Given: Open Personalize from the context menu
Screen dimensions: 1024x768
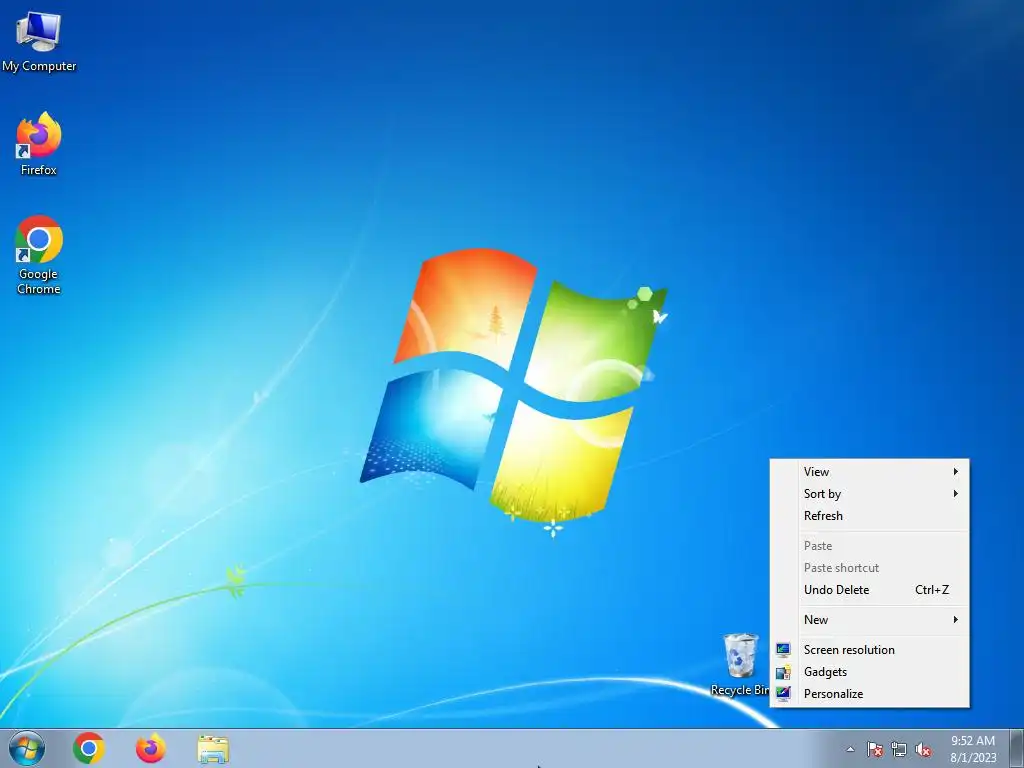Looking at the screenshot, I should (x=870, y=694).
